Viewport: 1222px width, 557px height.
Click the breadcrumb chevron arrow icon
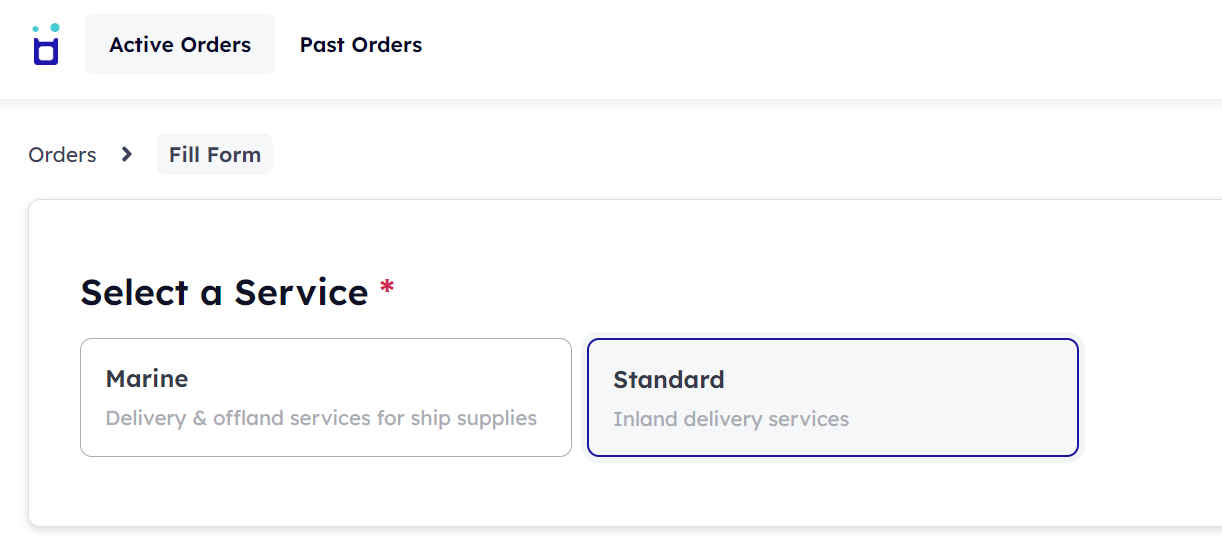point(126,154)
